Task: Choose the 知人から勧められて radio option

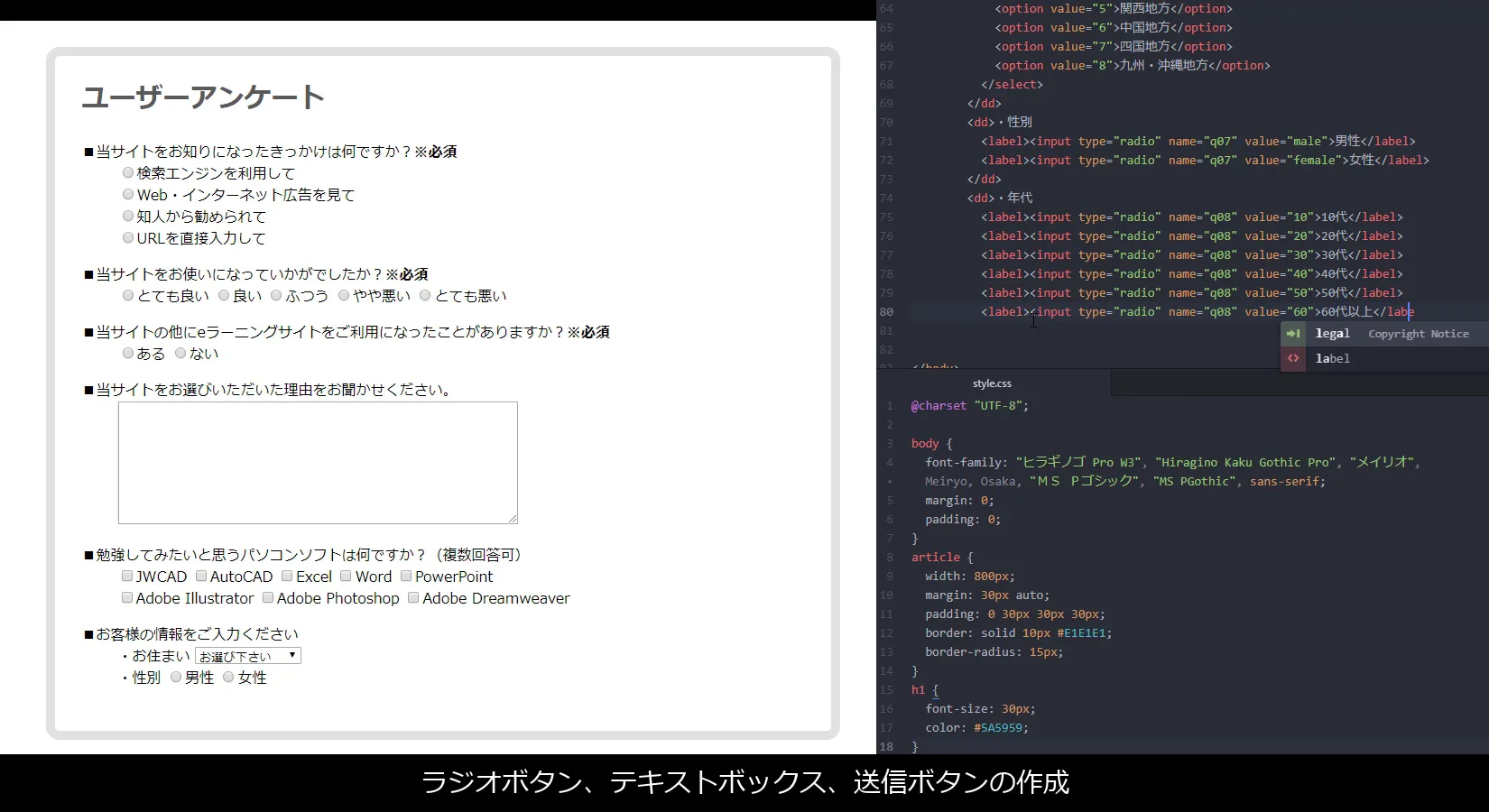Action: pyautogui.click(x=128, y=216)
